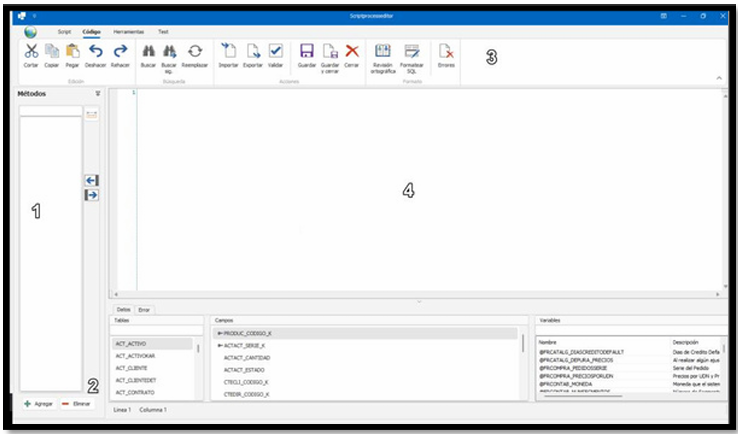The width and height of the screenshot is (738, 434).
Task: Click the Importar script icon
Action: tap(228, 51)
